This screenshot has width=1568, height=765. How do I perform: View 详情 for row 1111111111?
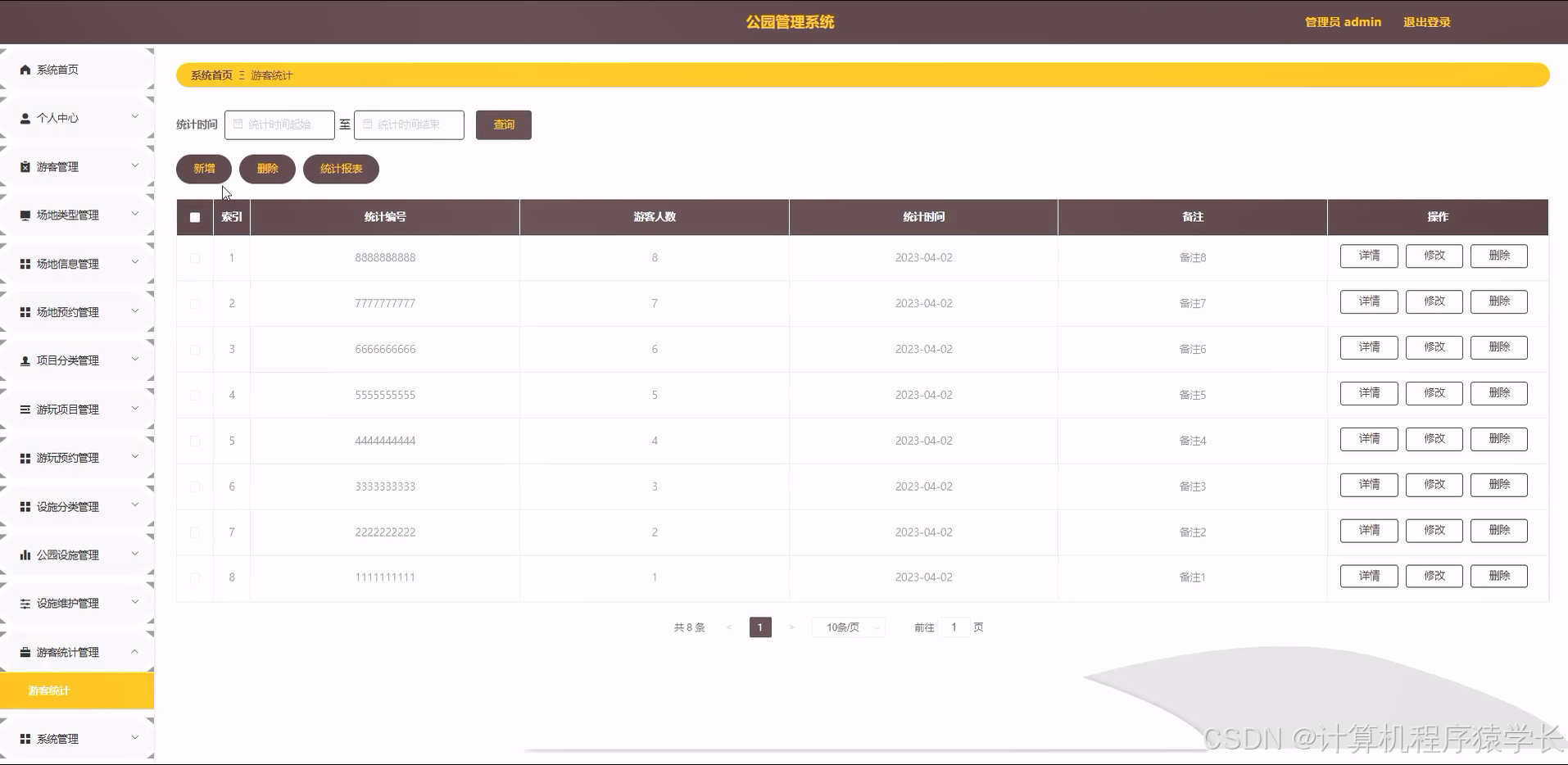click(x=1369, y=576)
